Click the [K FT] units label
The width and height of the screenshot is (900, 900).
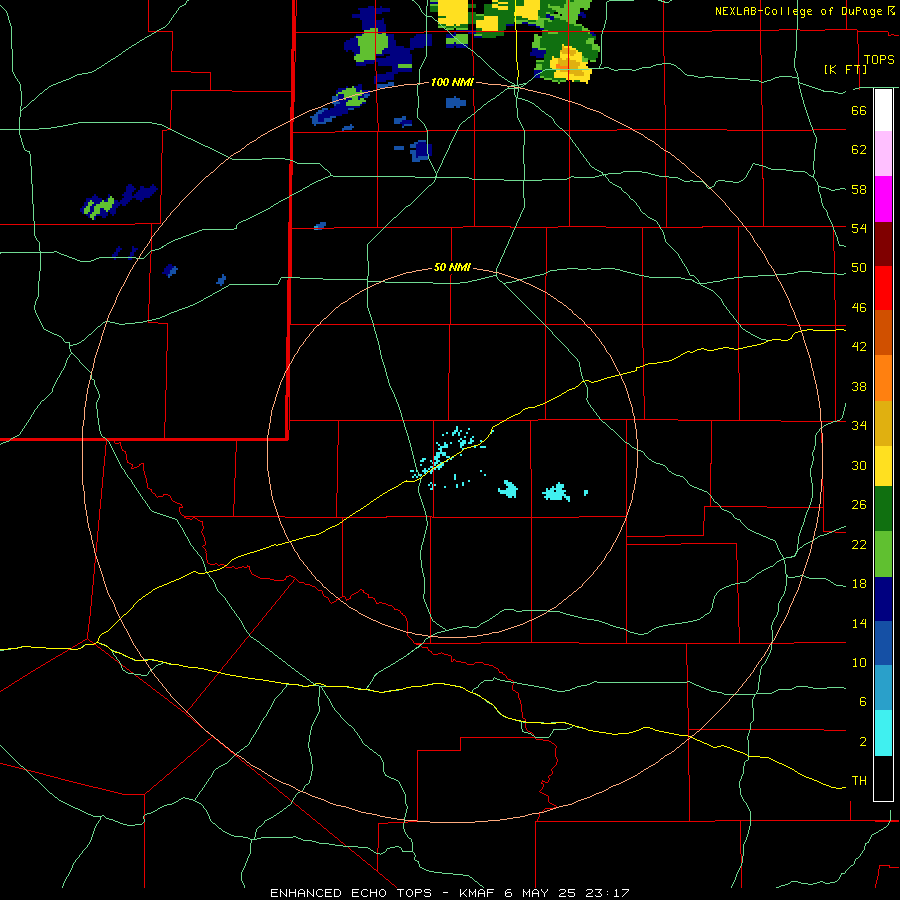coord(845,70)
